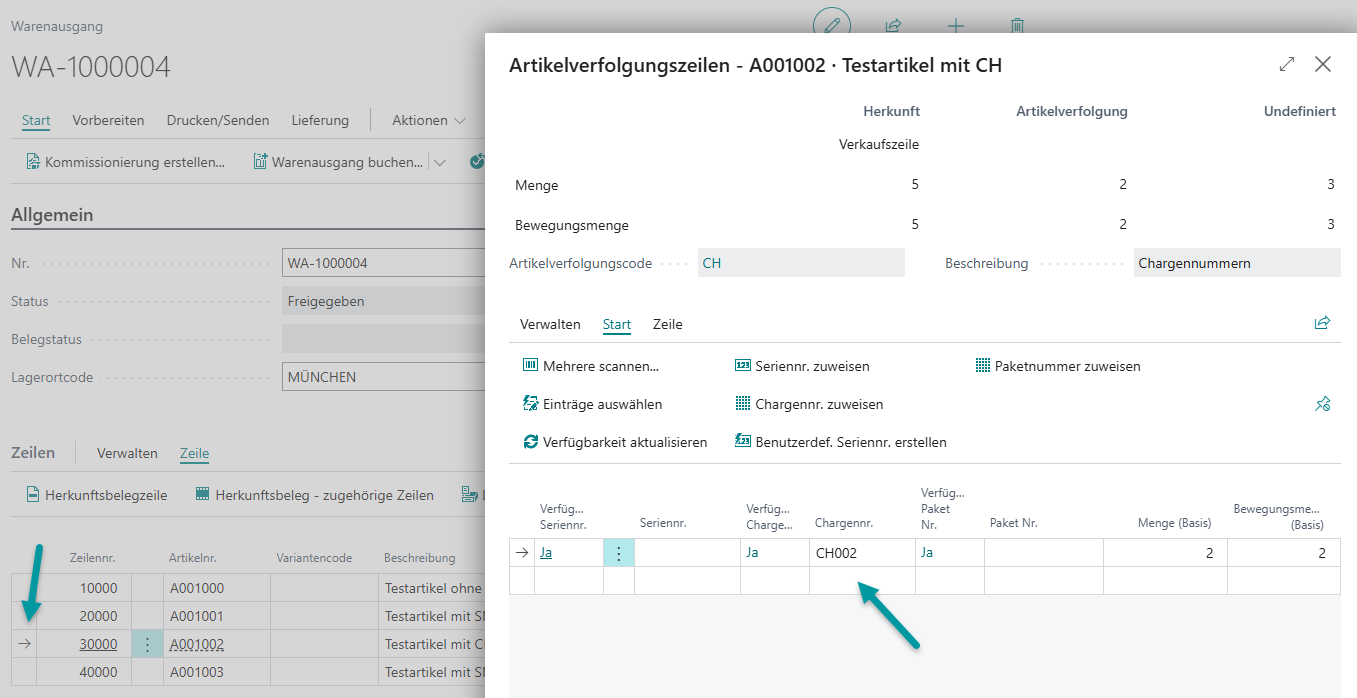
Task: Open 'Mehrere scannen' barcode scanning action
Action: tap(592, 366)
